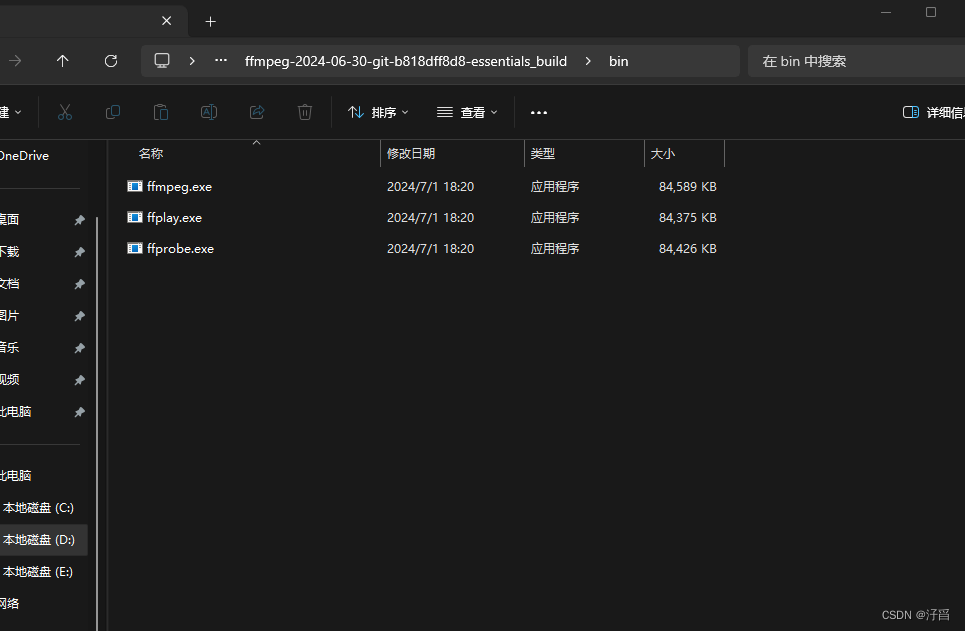
Task: Go forward with the navigation arrow
Action: pyautogui.click(x=15, y=61)
